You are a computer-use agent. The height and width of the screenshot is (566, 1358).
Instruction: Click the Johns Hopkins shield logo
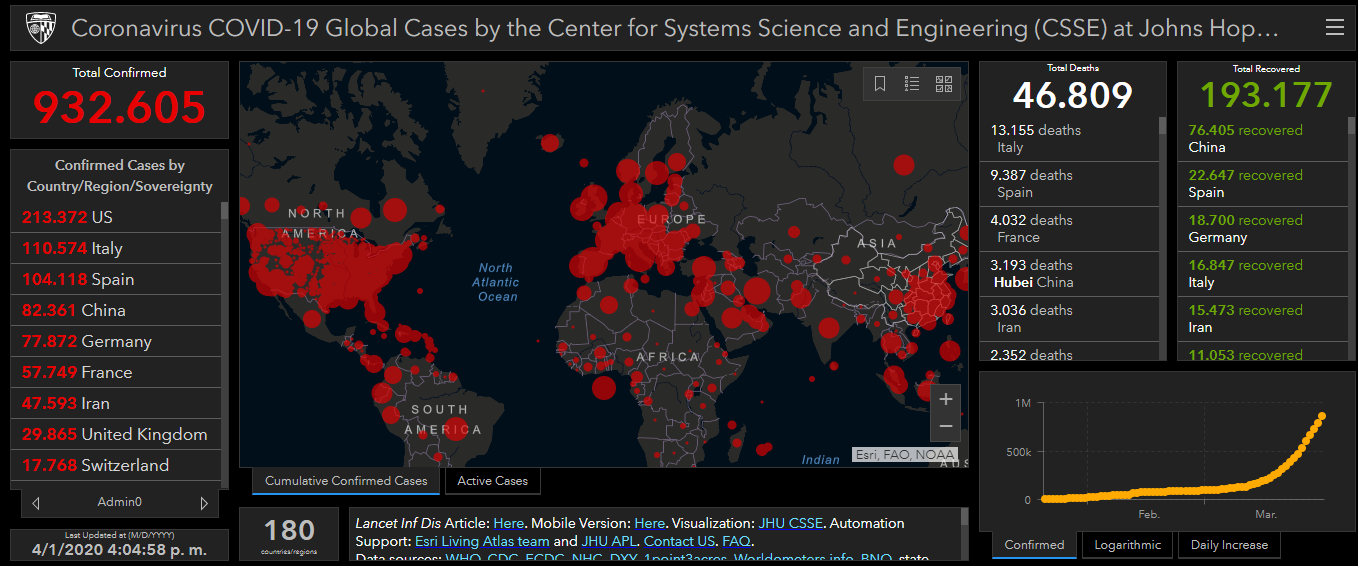pyautogui.click(x=39, y=28)
